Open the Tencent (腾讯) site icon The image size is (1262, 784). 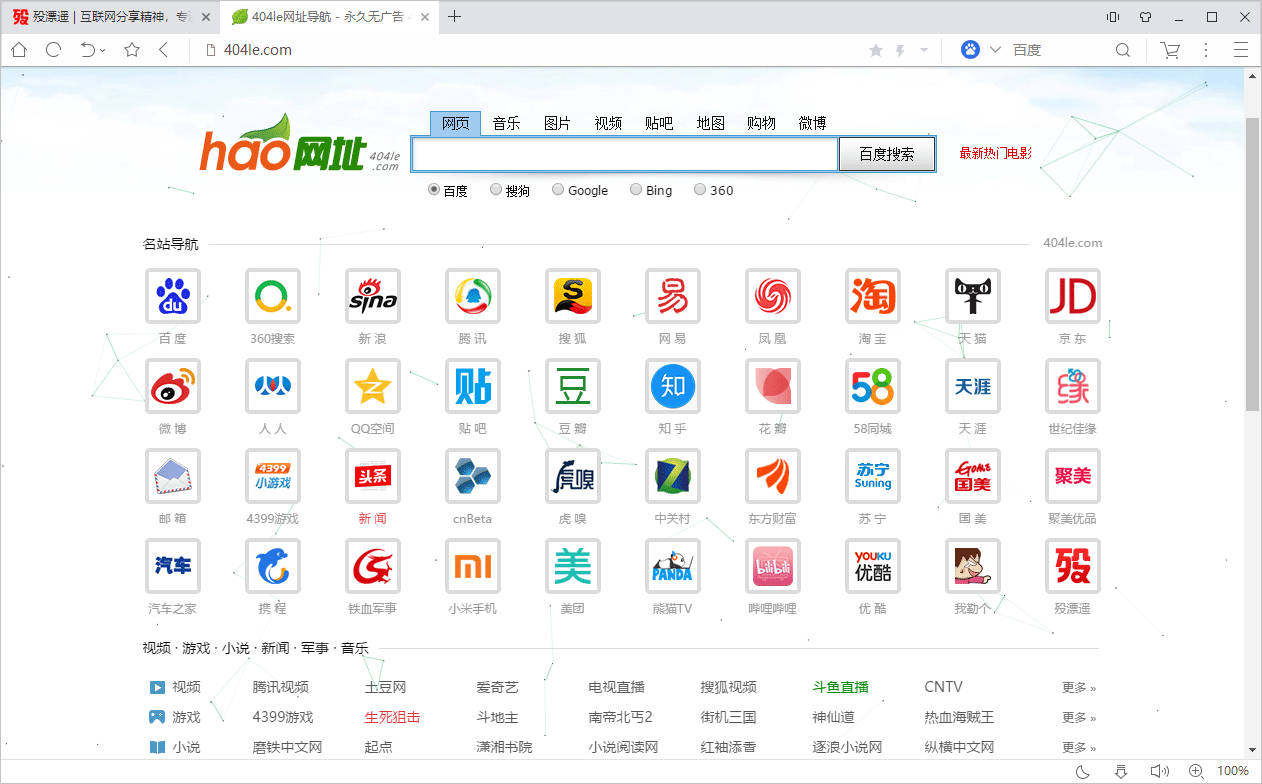click(x=473, y=296)
